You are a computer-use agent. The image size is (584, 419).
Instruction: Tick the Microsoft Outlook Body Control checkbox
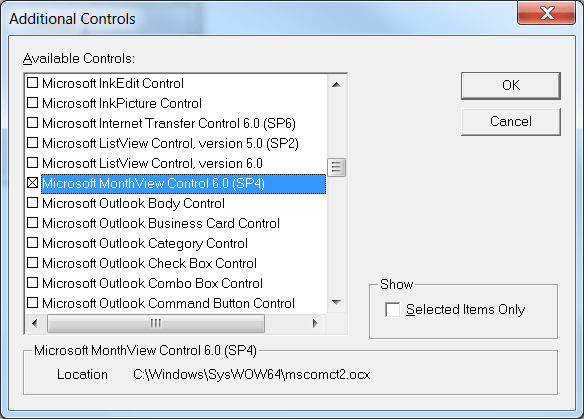pyautogui.click(x=33, y=203)
